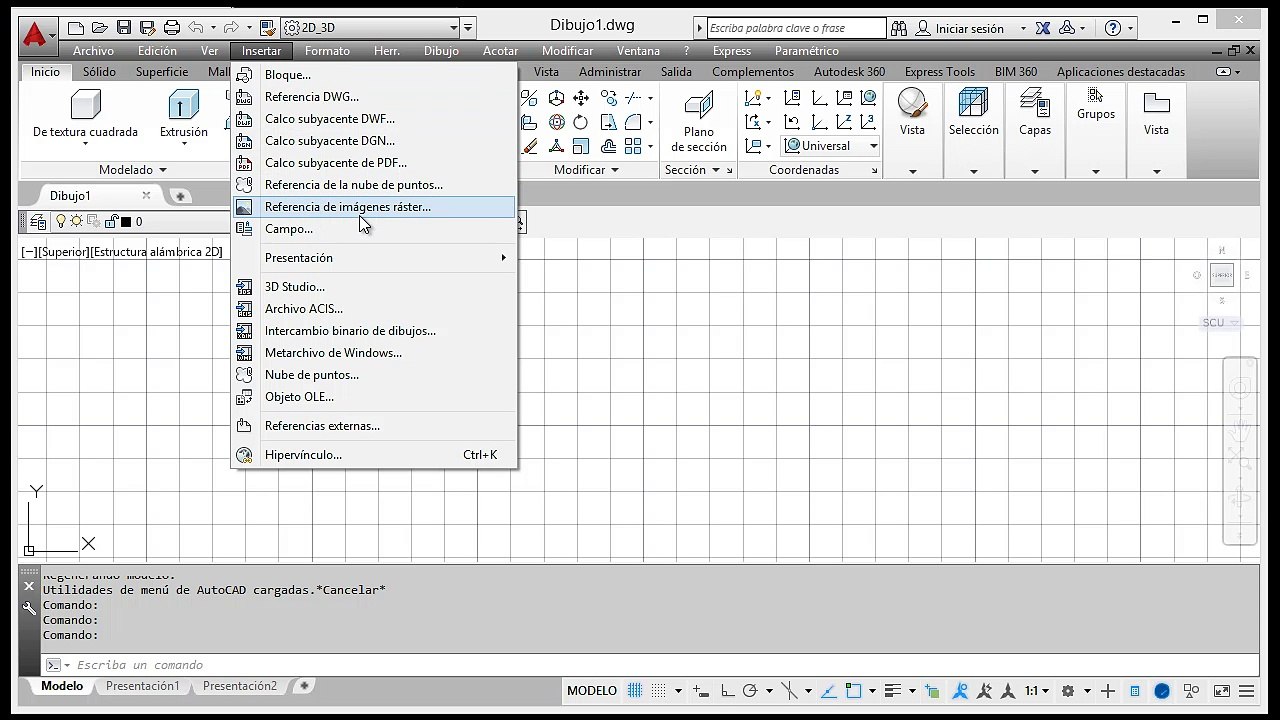This screenshot has height=720, width=1280.
Task: Open the Edición menu
Action: click(x=157, y=51)
